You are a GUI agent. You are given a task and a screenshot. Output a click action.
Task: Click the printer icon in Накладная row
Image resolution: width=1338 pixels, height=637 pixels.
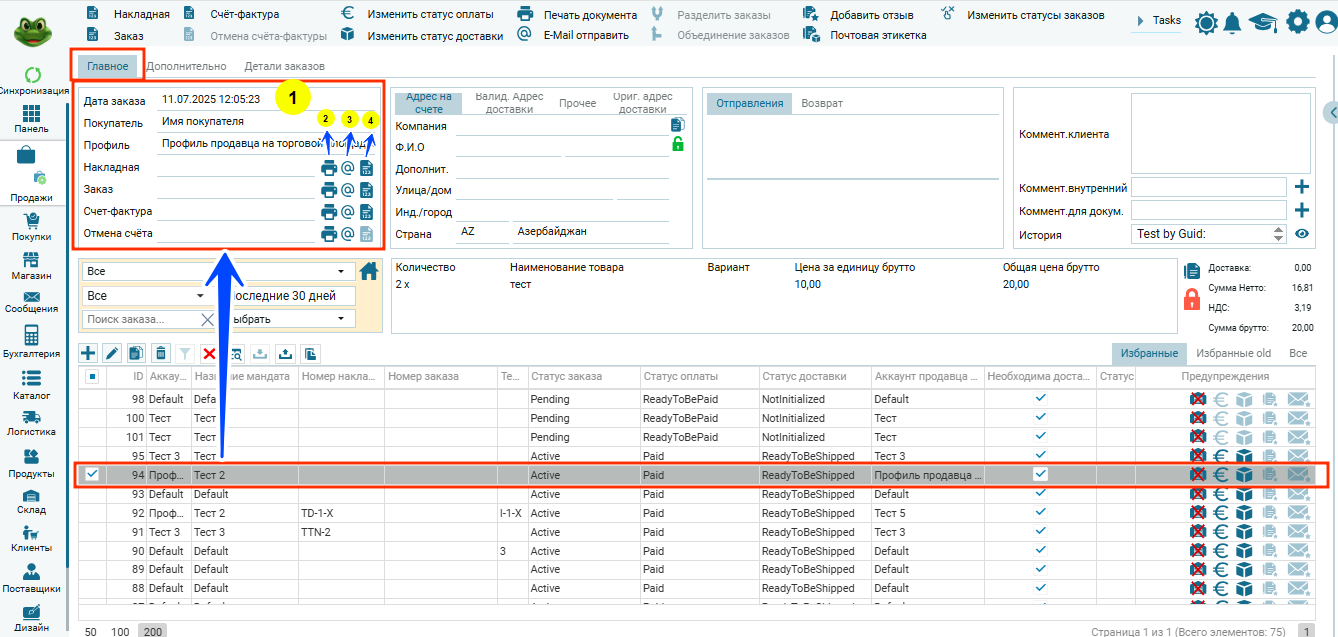pos(328,168)
